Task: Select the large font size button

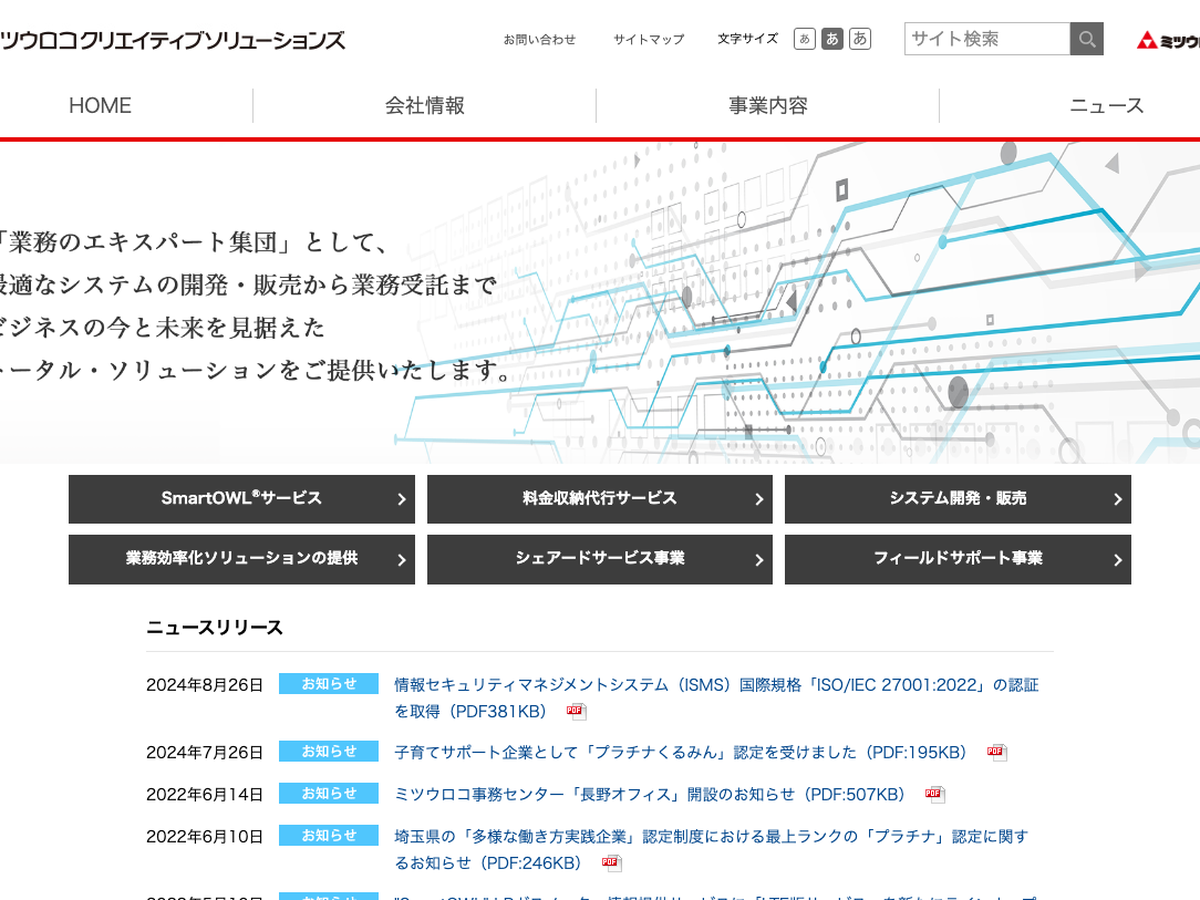Action: [860, 39]
